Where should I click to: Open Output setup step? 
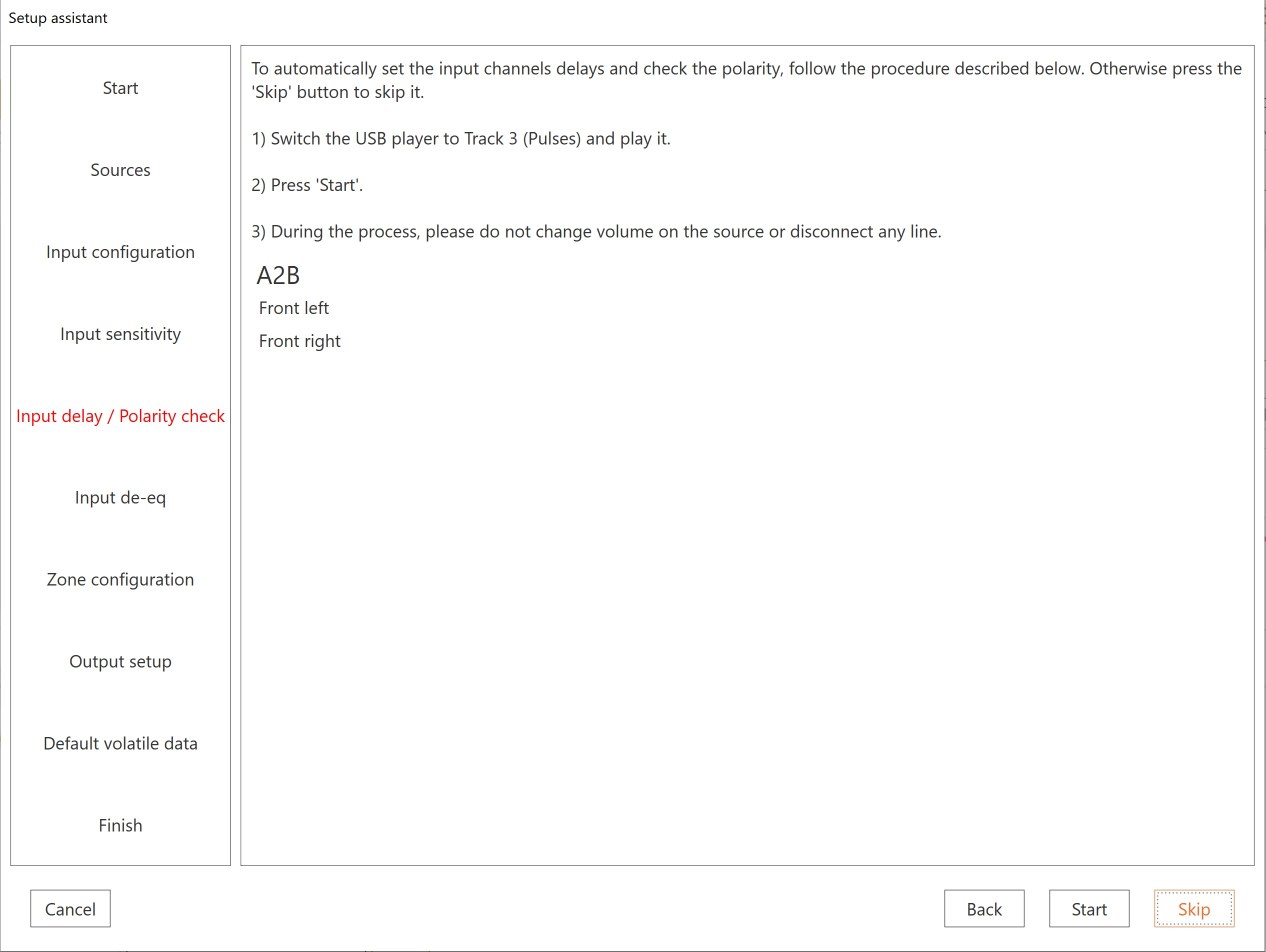pos(120,661)
